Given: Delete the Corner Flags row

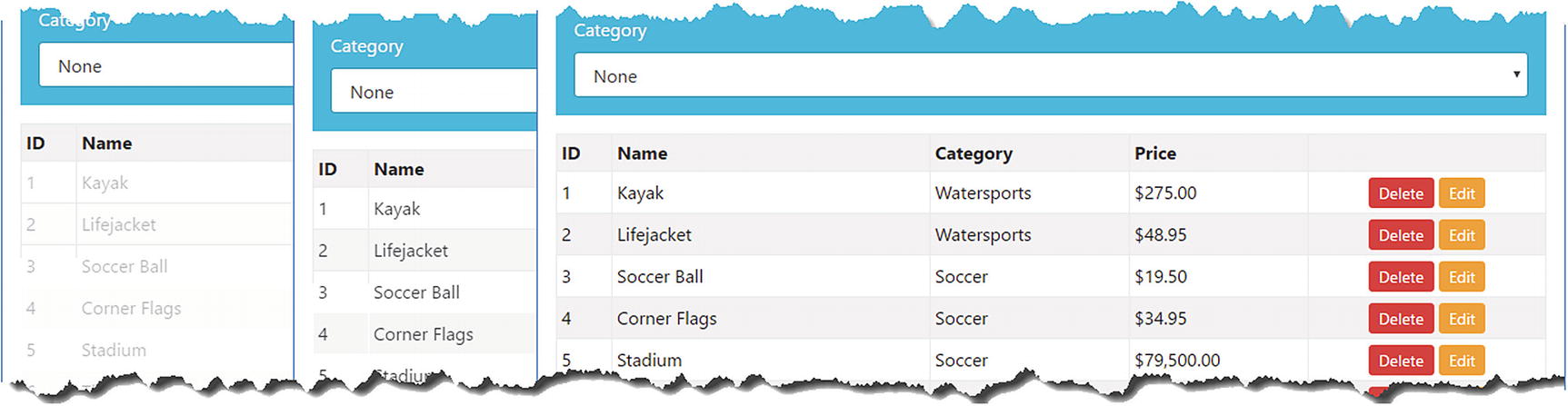Looking at the screenshot, I should [1400, 319].
